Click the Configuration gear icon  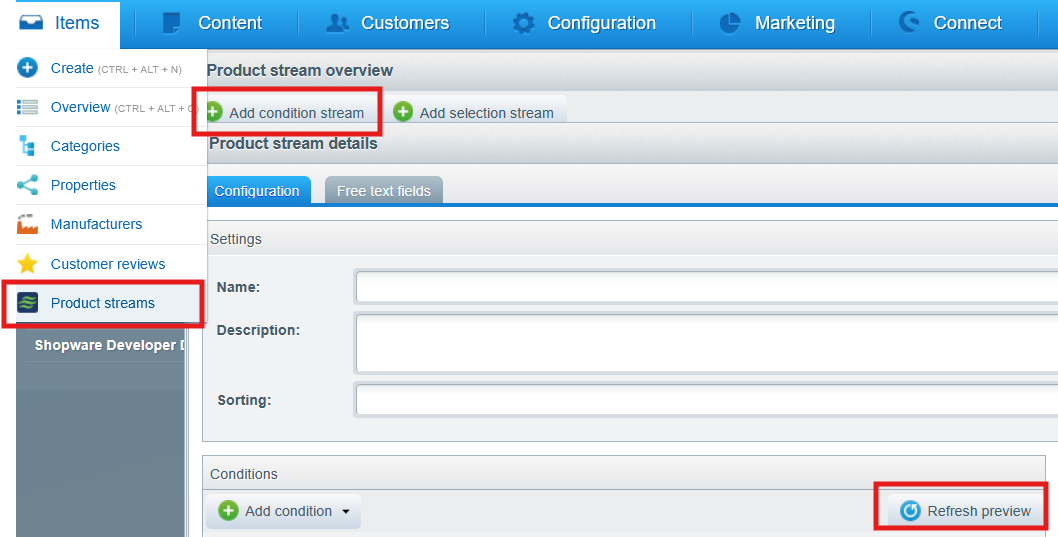pos(523,23)
